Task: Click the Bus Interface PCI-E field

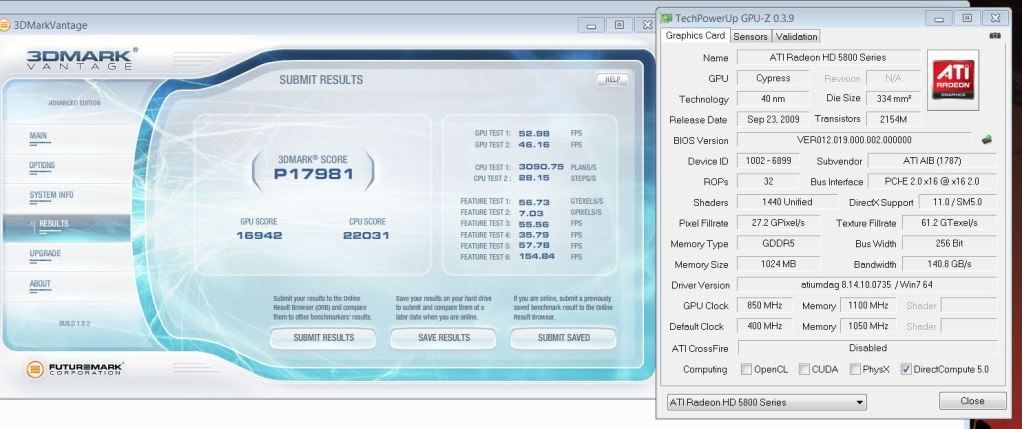Action: tap(932, 181)
